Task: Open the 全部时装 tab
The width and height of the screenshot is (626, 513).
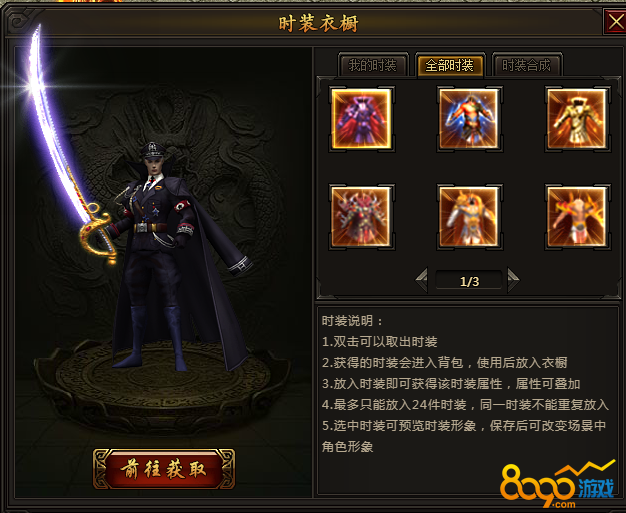Action: tap(450, 65)
